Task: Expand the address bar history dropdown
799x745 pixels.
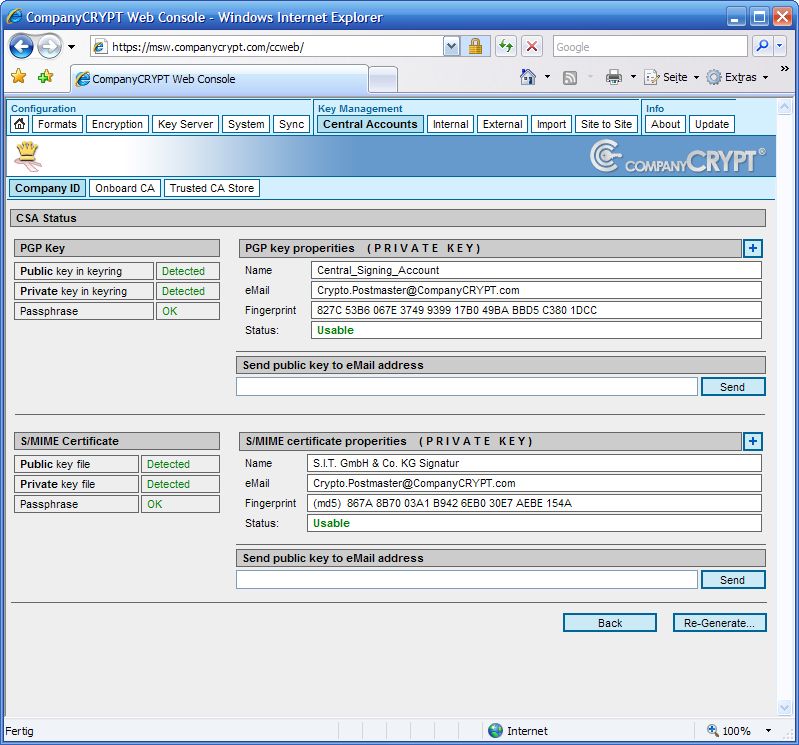Action: tap(451, 47)
